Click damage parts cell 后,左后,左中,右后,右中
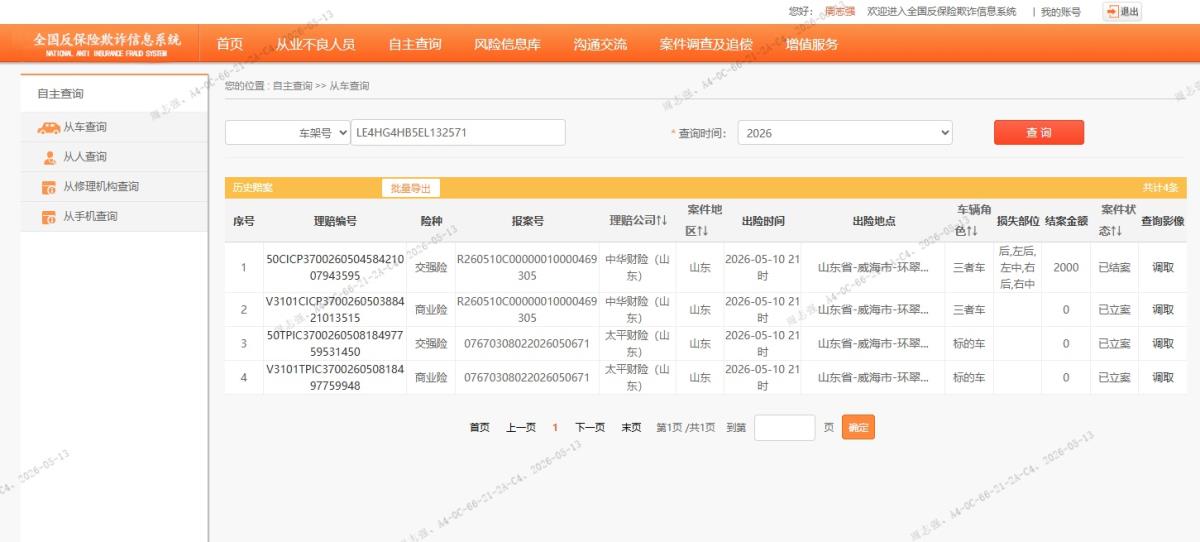 [x=1017, y=267]
